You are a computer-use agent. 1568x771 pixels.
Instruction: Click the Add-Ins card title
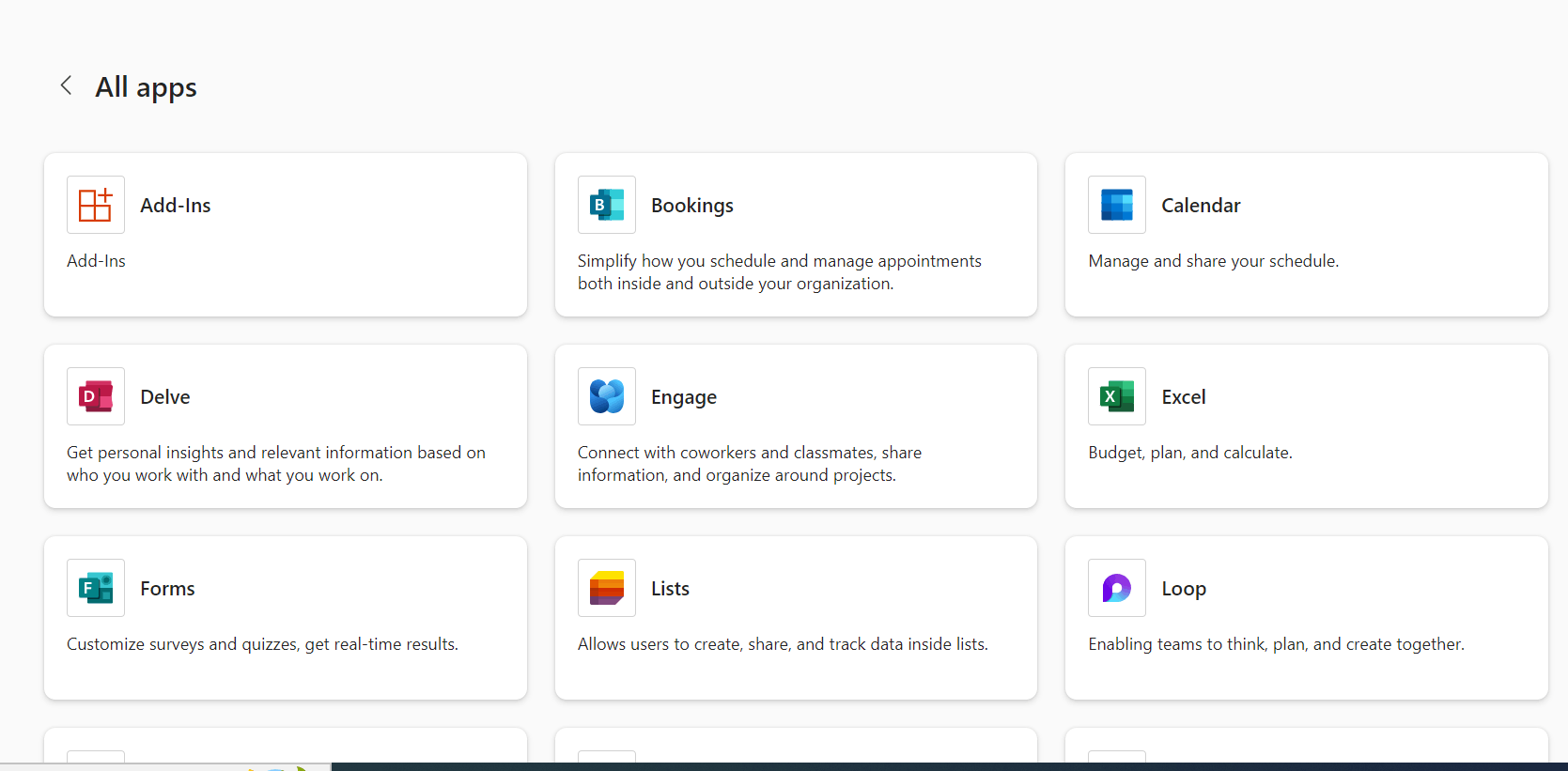pyautogui.click(x=176, y=206)
